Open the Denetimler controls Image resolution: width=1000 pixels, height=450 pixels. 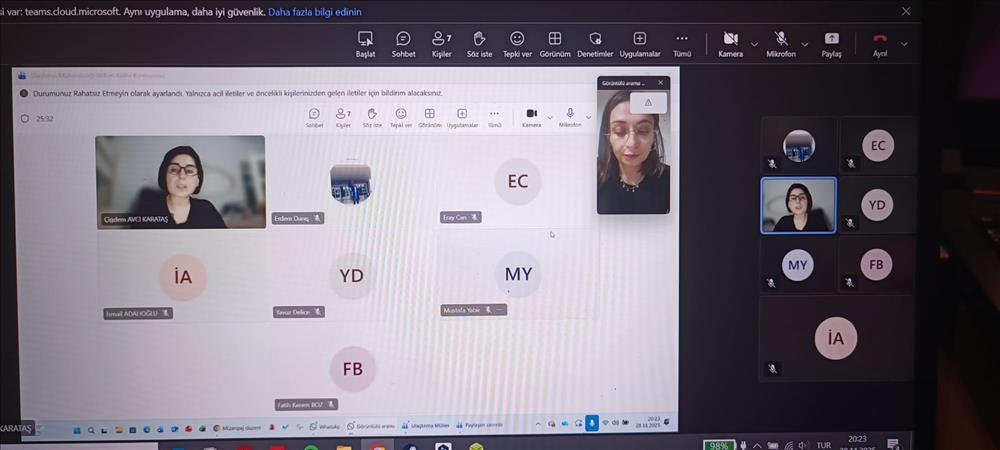tap(595, 43)
